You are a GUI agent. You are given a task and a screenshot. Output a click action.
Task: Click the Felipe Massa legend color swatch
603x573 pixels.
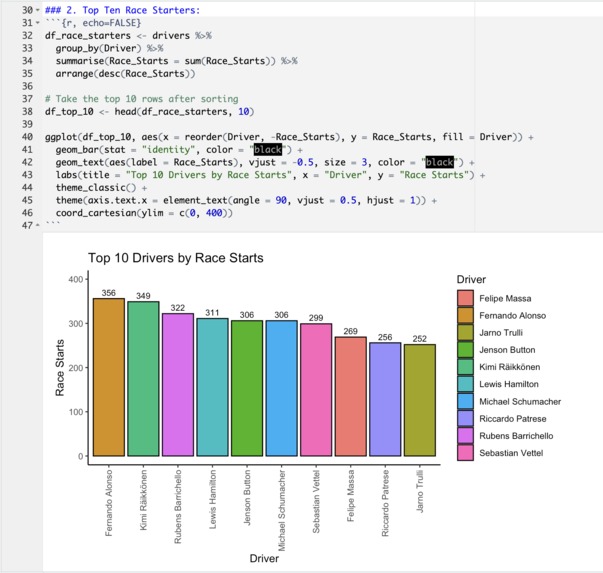pos(465,298)
